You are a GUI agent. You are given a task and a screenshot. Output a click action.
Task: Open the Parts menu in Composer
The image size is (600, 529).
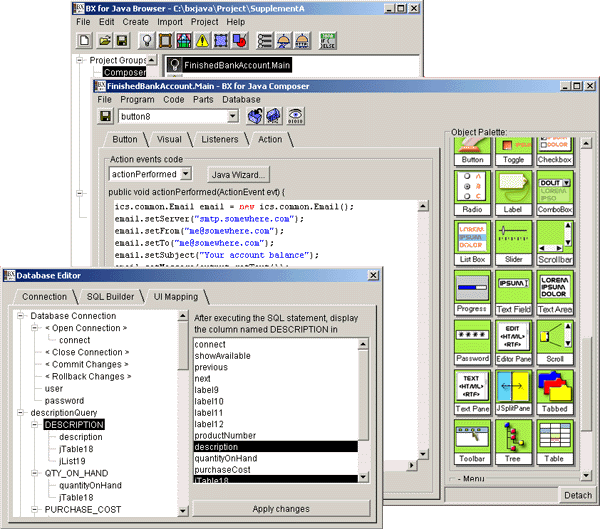click(203, 100)
